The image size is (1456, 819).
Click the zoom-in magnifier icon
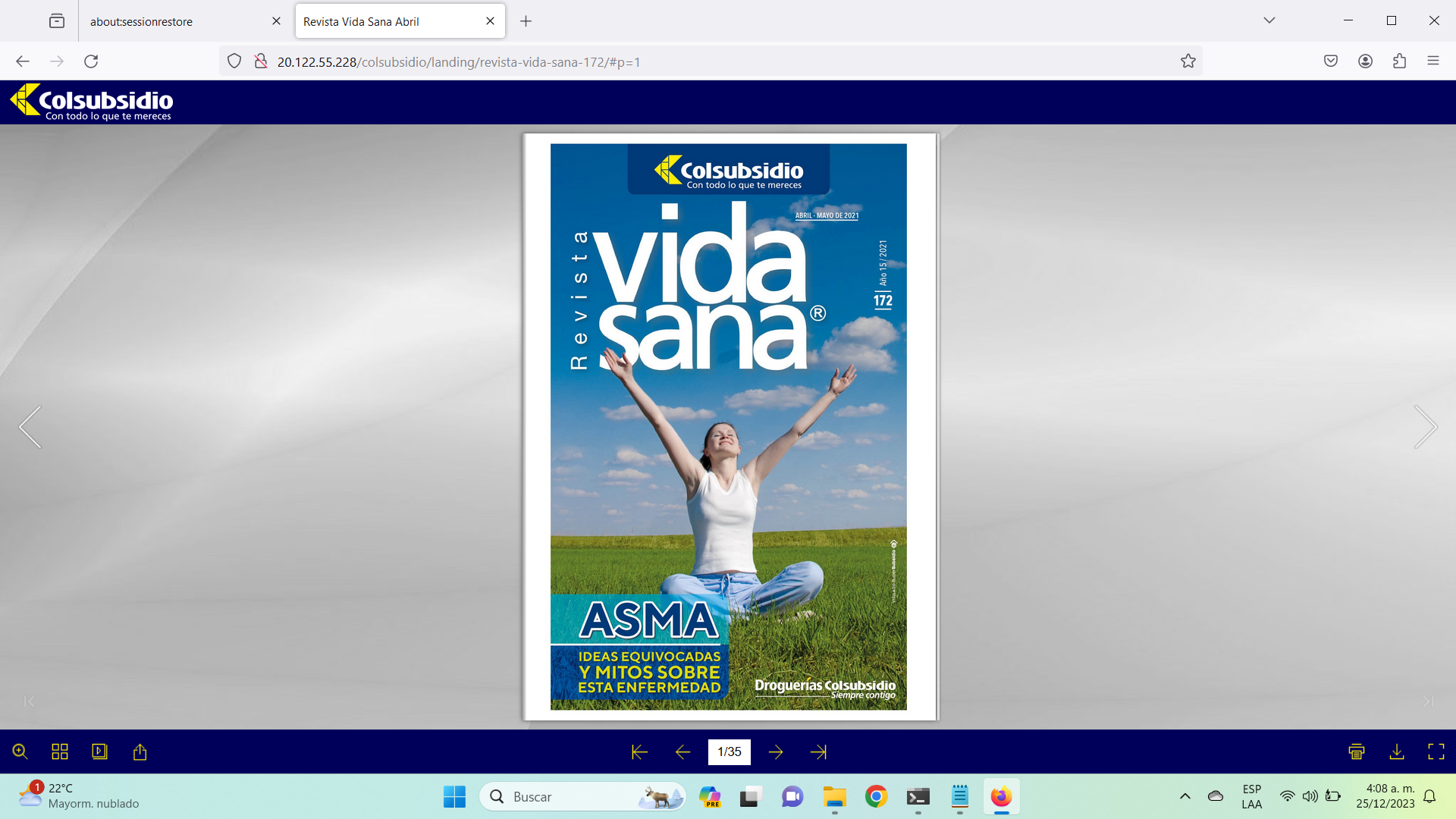tap(20, 752)
